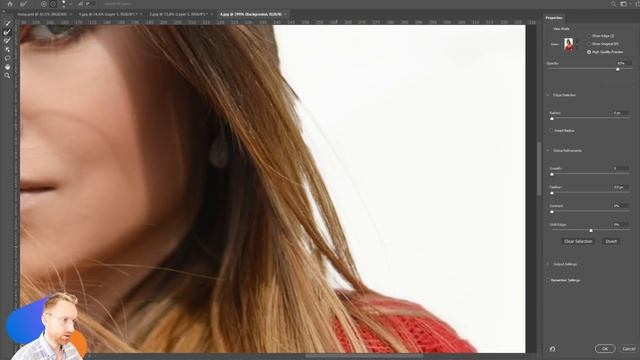Adjust the Opacity slider handle

(x=618, y=69)
